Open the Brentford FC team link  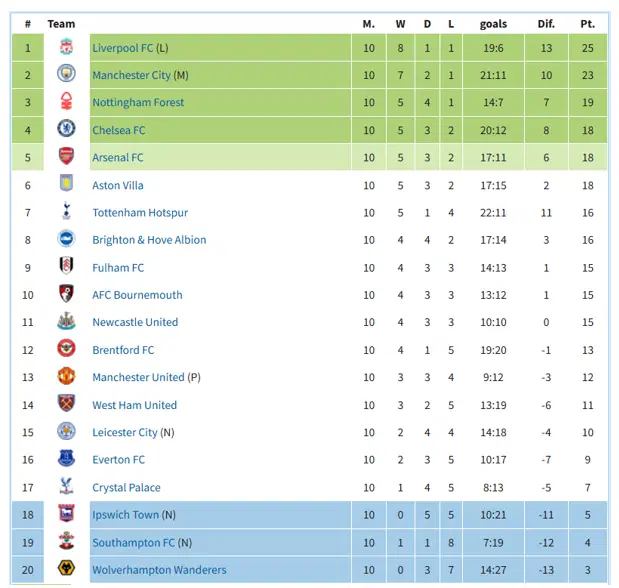(123, 350)
